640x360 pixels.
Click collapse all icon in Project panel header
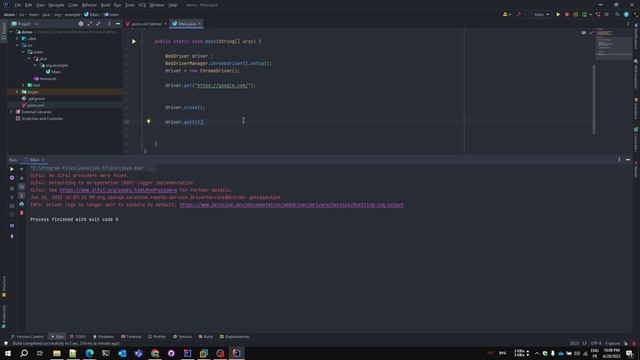pos(98,24)
